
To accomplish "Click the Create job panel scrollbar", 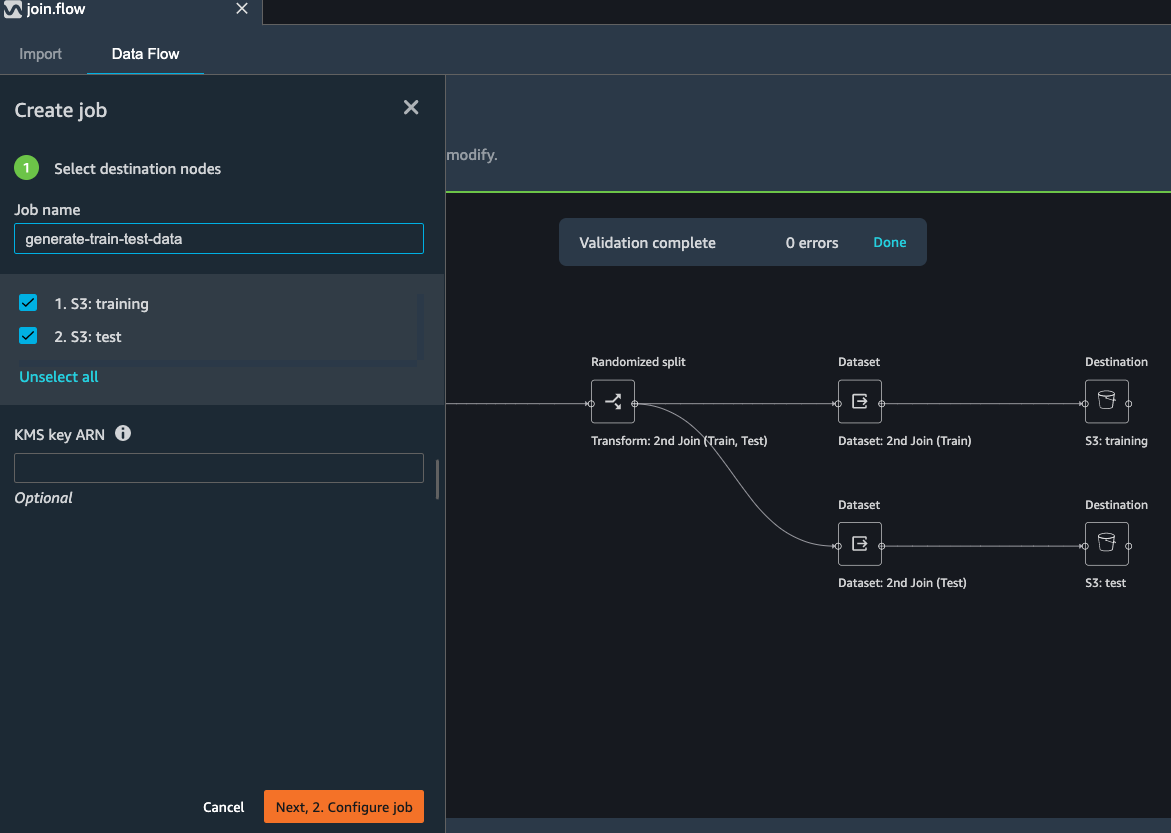I will (x=437, y=479).
